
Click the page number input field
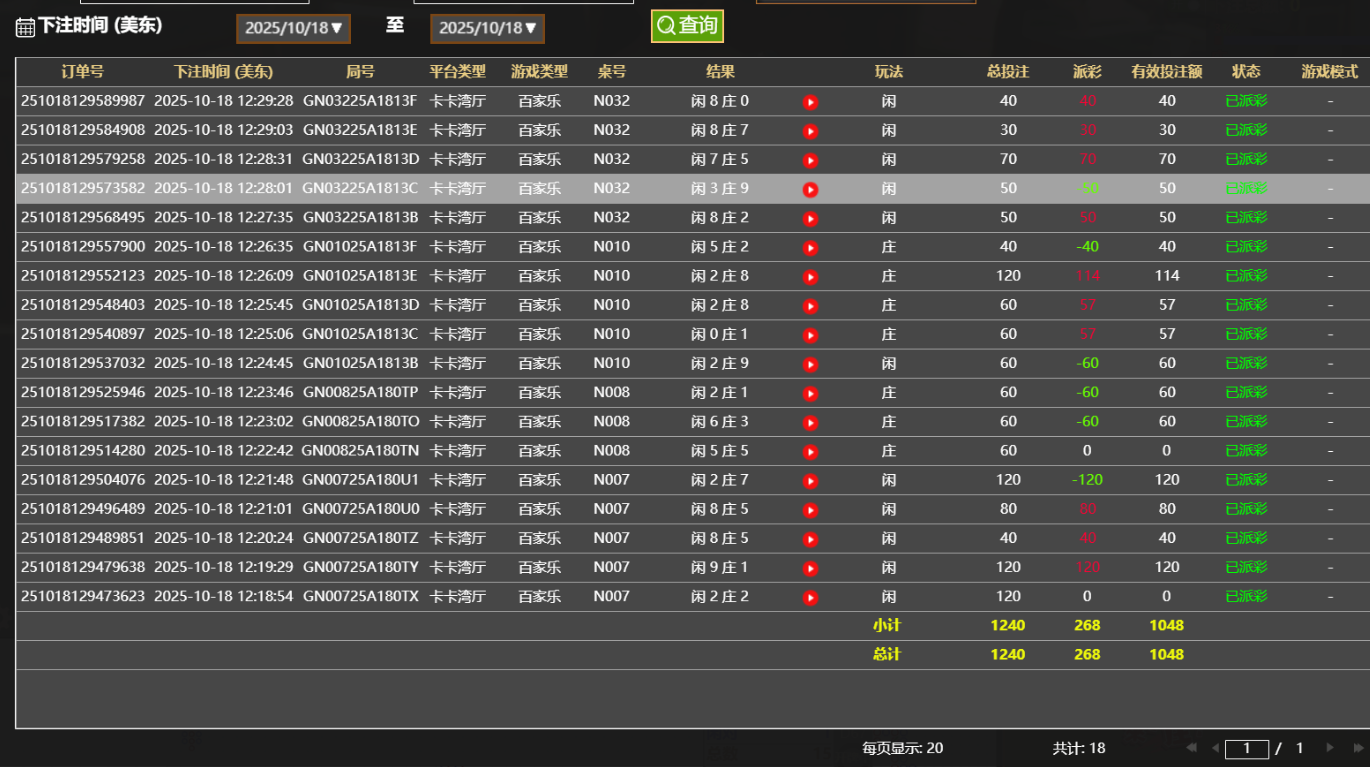[1247, 748]
